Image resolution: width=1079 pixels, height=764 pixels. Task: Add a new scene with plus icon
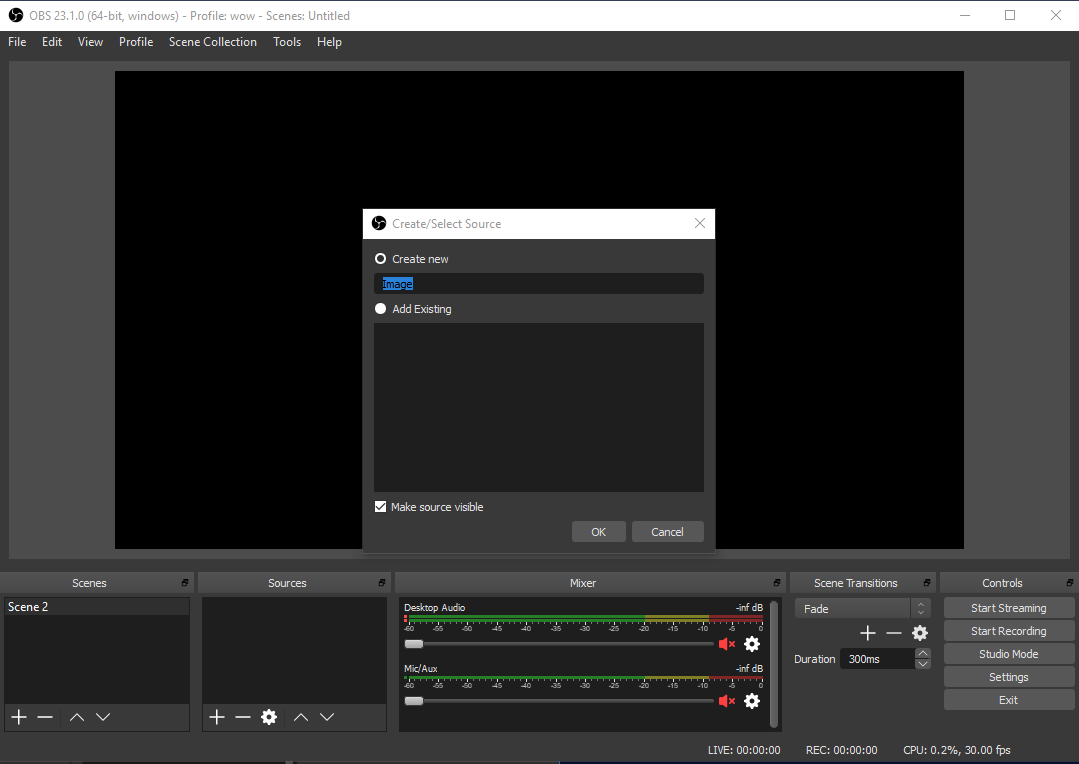[19, 717]
